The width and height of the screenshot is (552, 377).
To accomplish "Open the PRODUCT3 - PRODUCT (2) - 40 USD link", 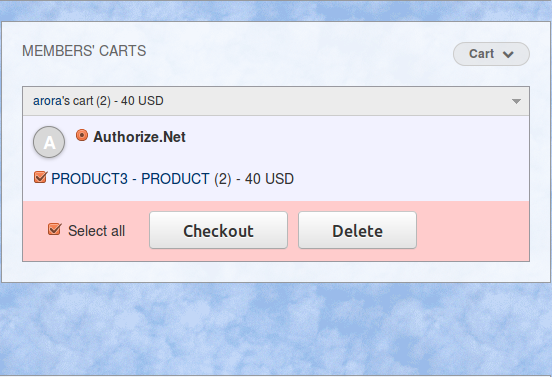I will (172, 179).
